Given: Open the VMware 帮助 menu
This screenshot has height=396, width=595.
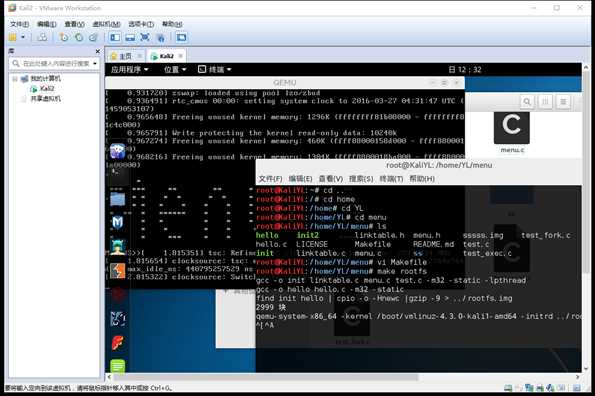Looking at the screenshot, I should tap(172, 24).
